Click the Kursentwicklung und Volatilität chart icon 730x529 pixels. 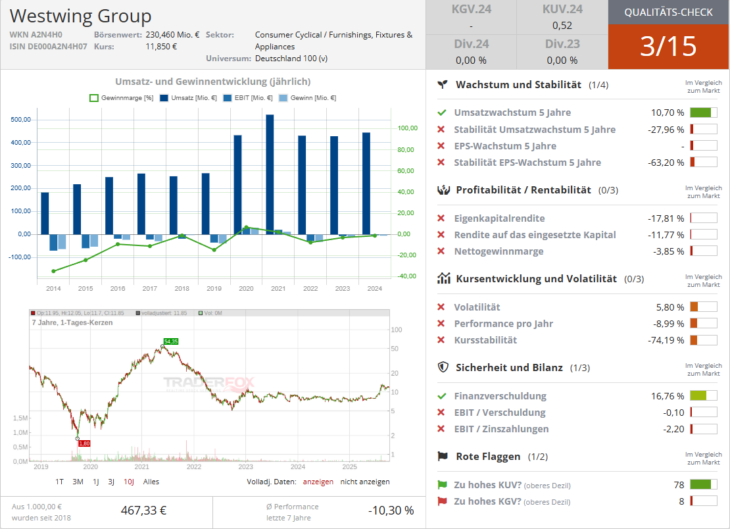443,279
